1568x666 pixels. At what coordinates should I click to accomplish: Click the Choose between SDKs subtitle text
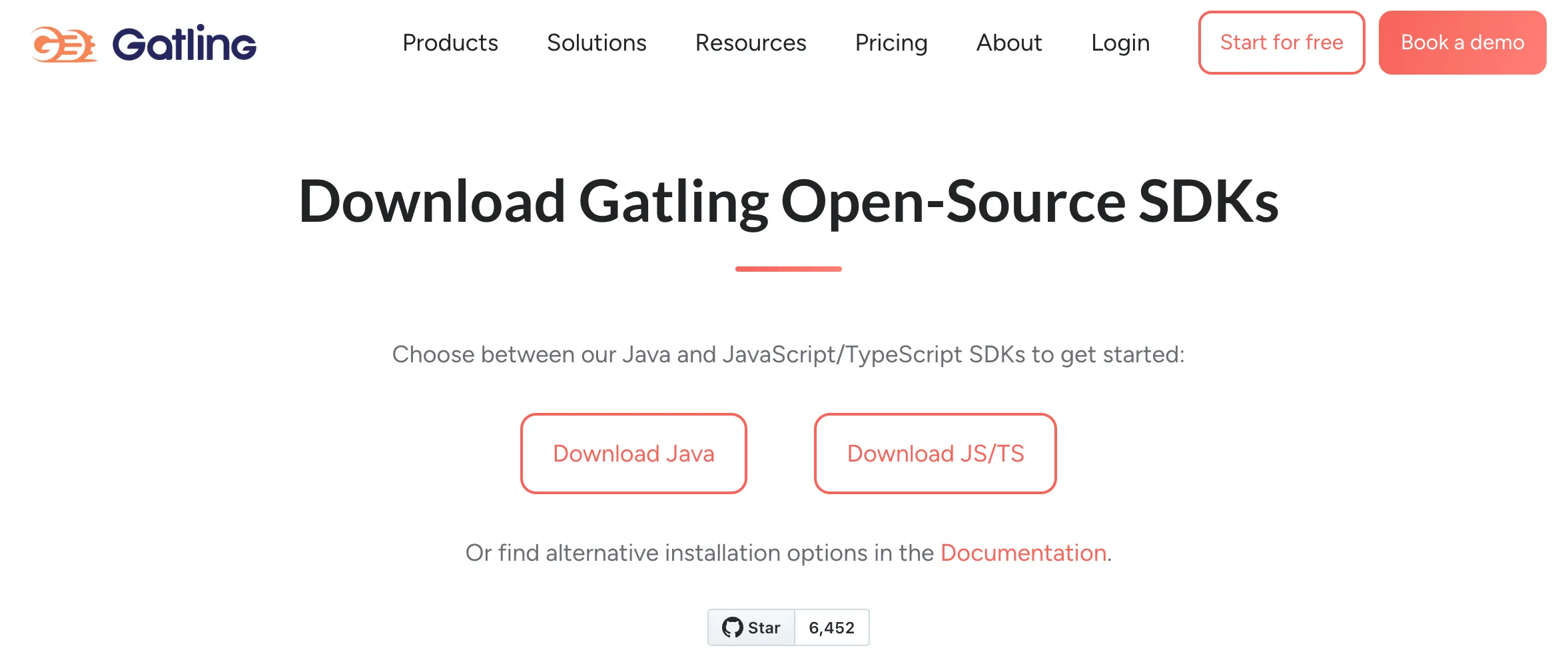pyautogui.click(x=788, y=354)
